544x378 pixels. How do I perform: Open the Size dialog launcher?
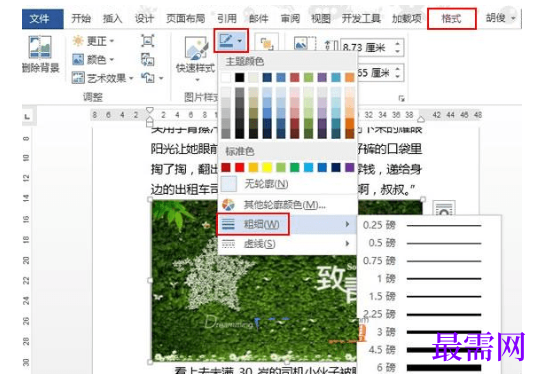(x=402, y=98)
